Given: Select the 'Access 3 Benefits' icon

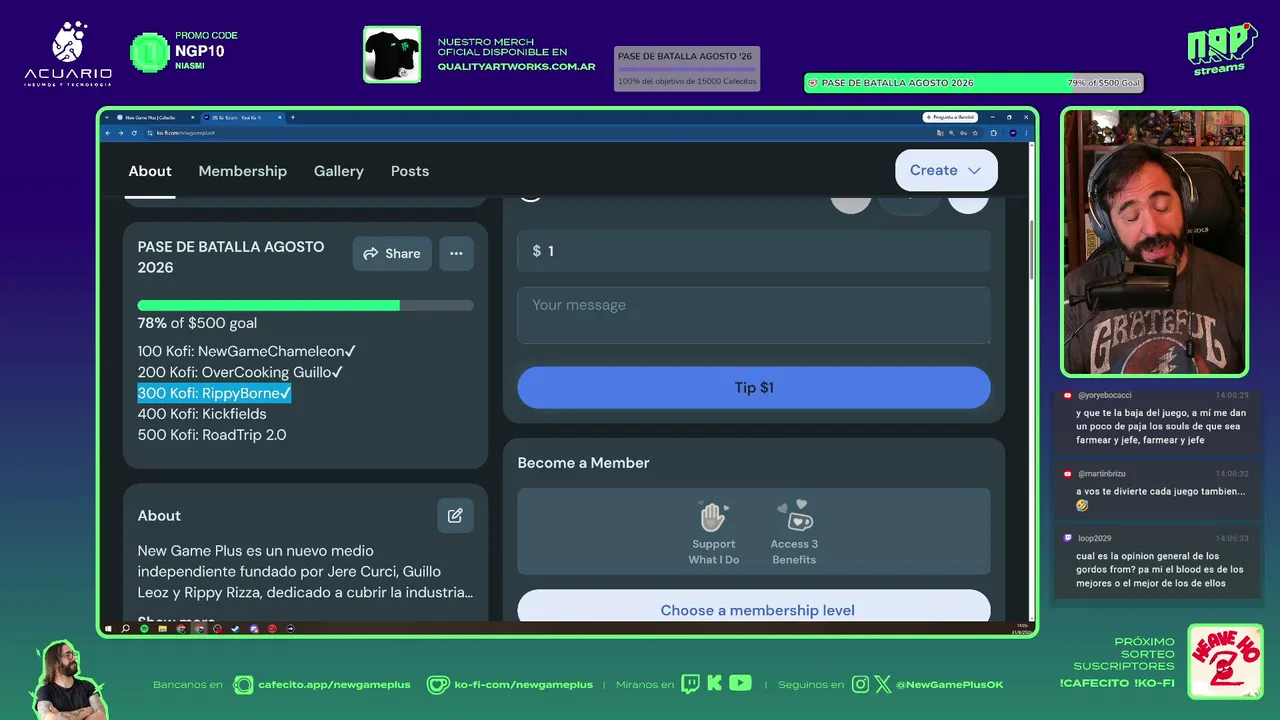Looking at the screenshot, I should 794,532.
